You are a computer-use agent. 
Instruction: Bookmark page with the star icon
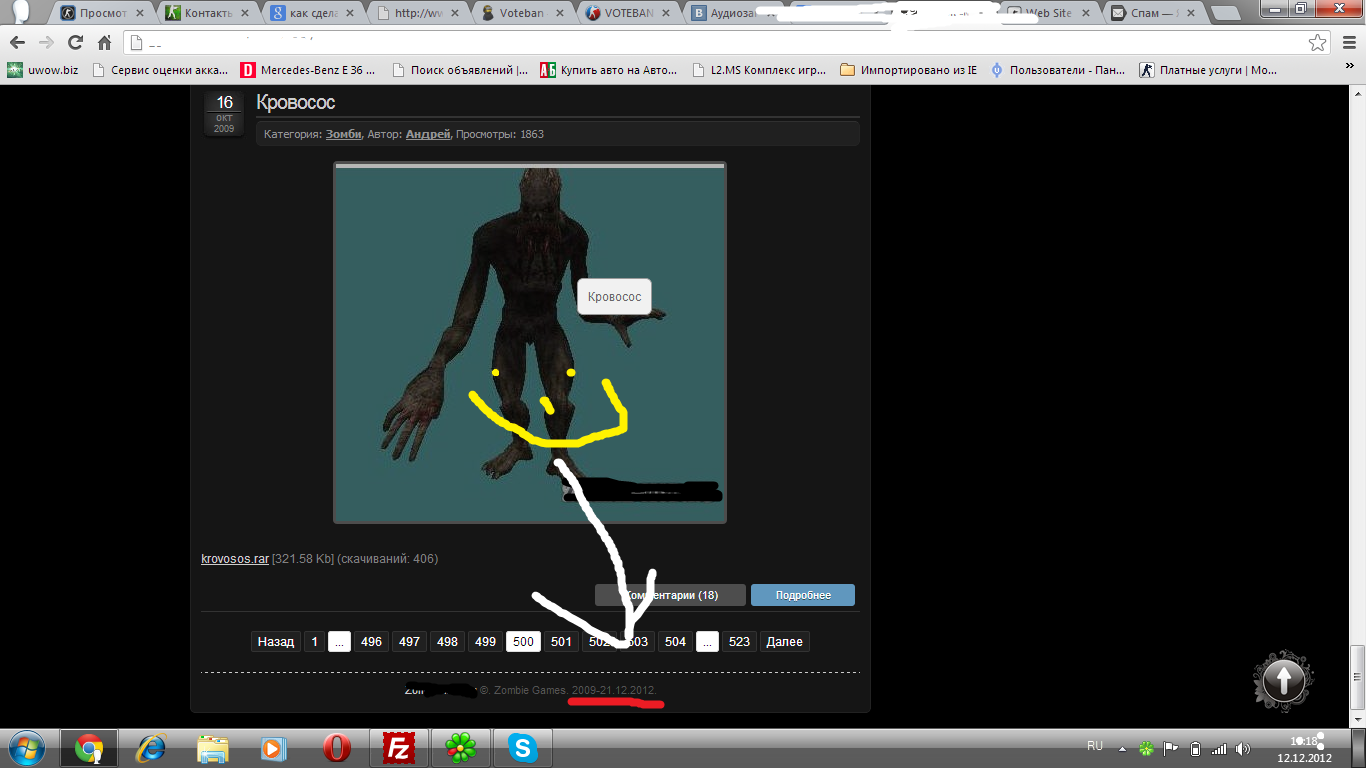[1318, 43]
